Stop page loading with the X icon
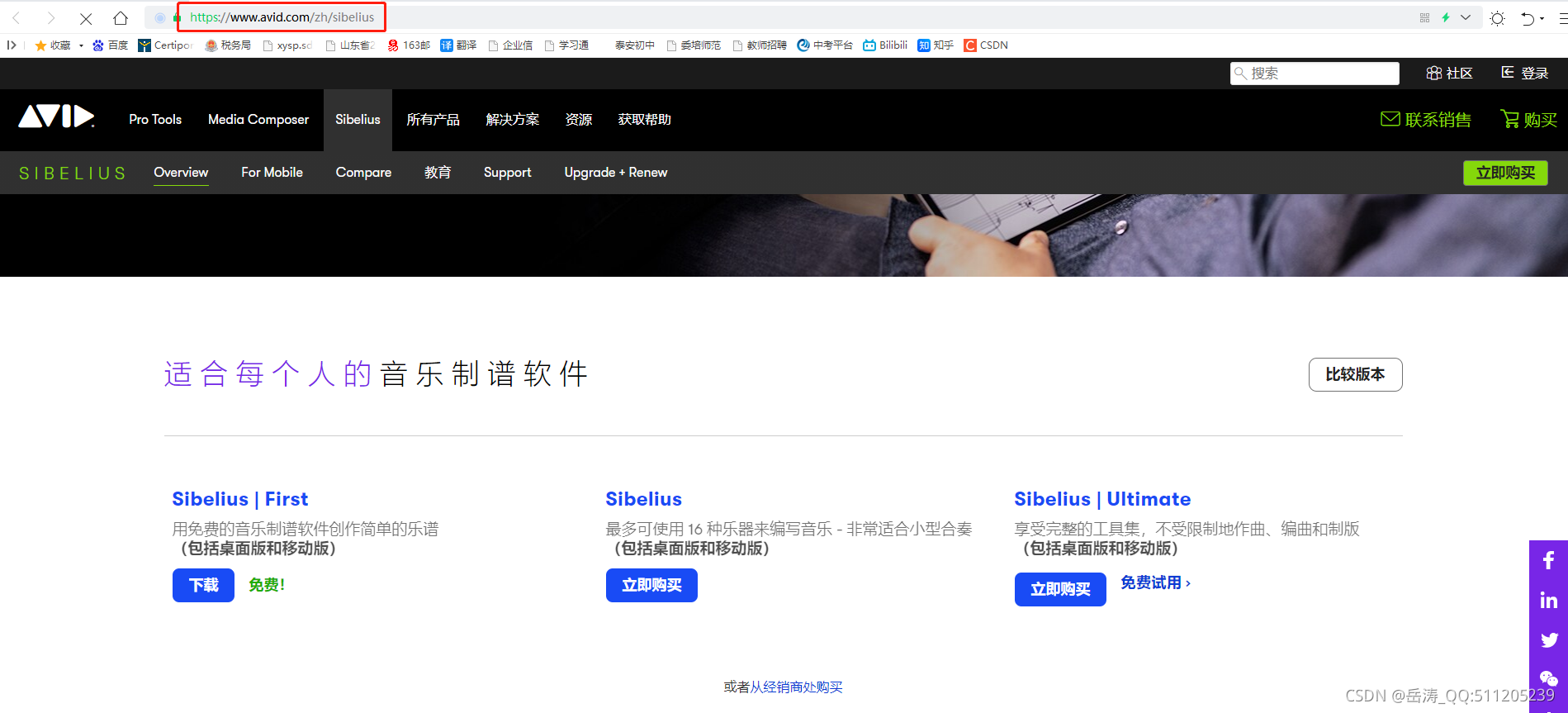 click(86, 18)
